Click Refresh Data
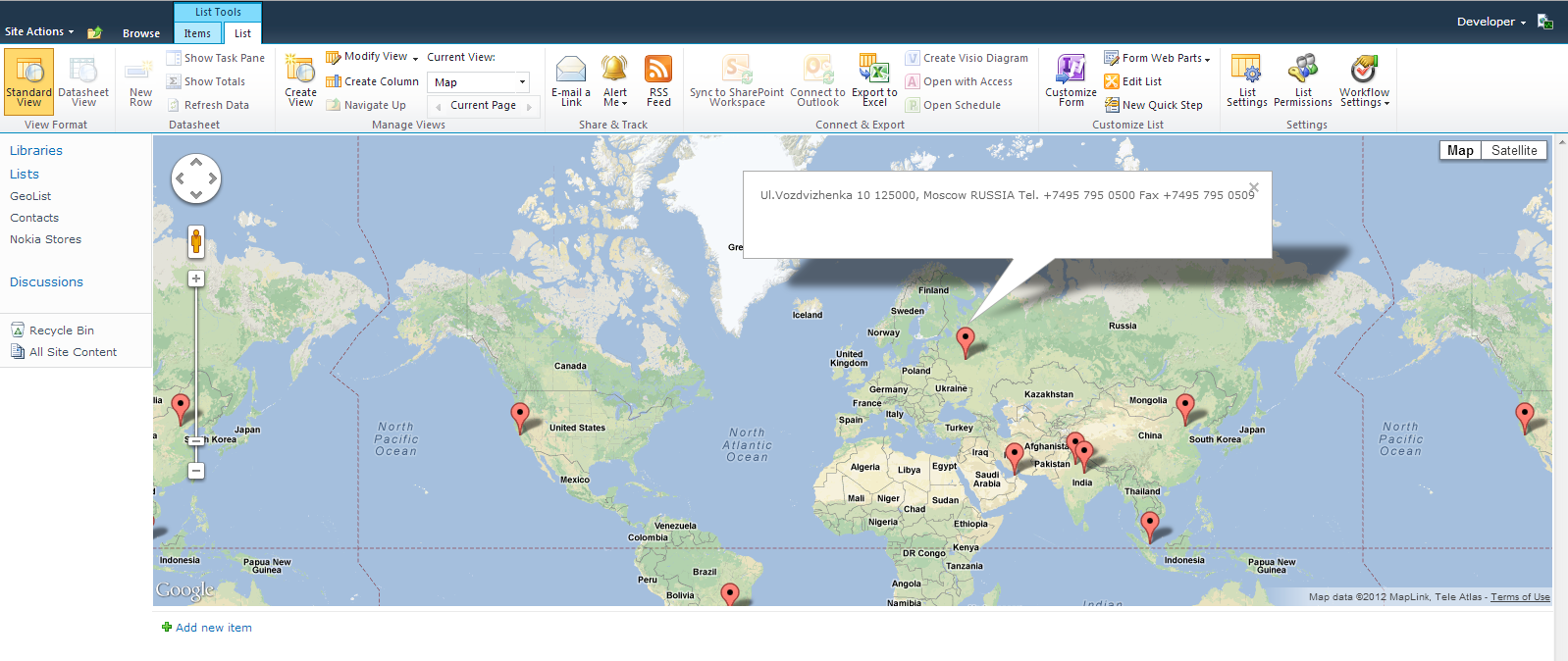 (x=207, y=105)
